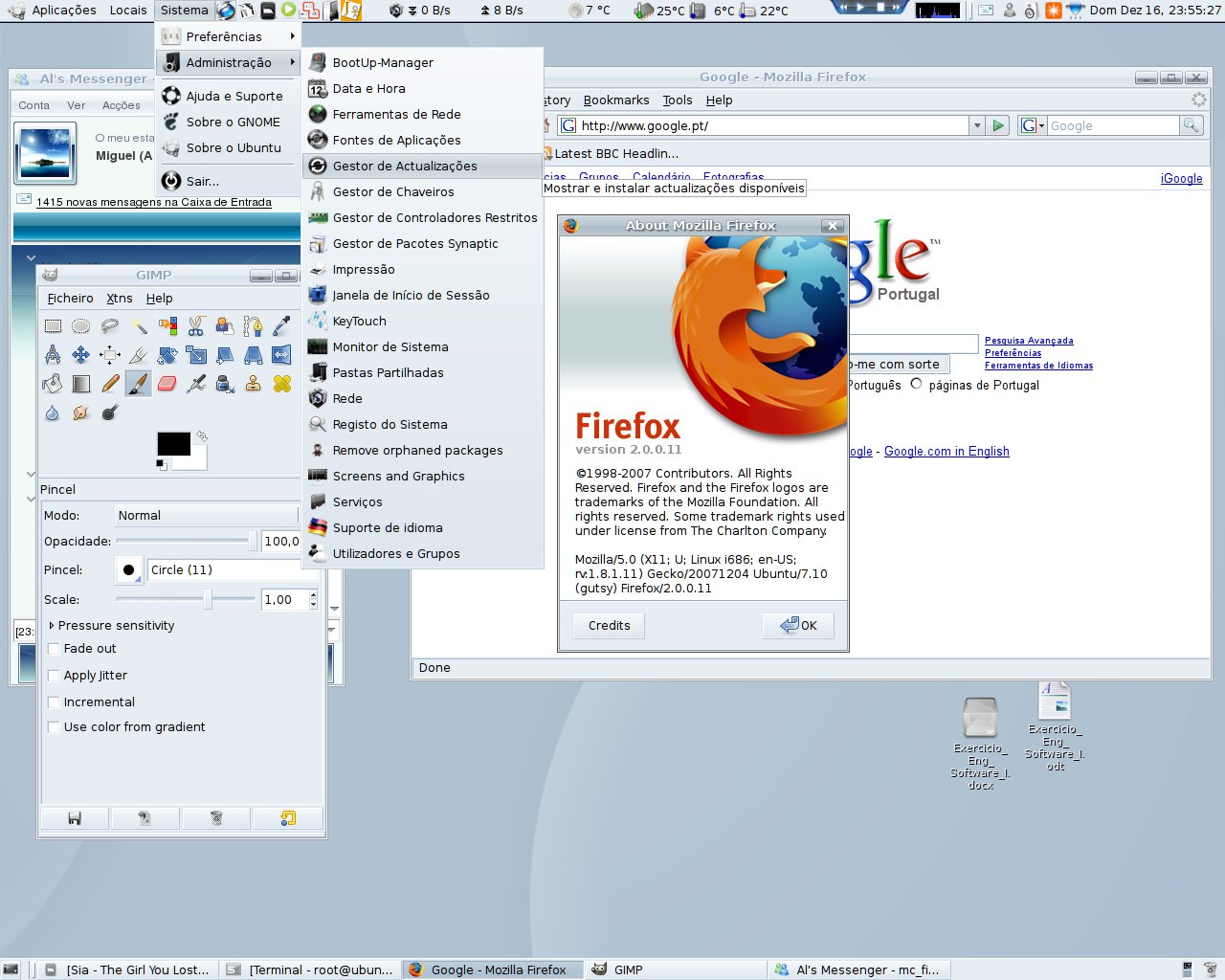Select the Airbrush tool in GIMP
The width and height of the screenshot is (1225, 980).
(x=196, y=384)
